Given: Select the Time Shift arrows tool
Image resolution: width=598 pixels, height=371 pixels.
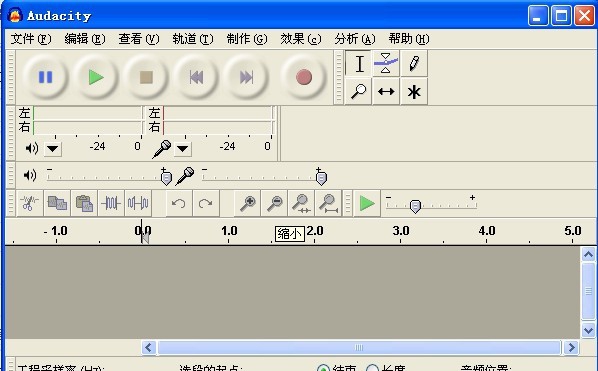Looking at the screenshot, I should [x=386, y=92].
